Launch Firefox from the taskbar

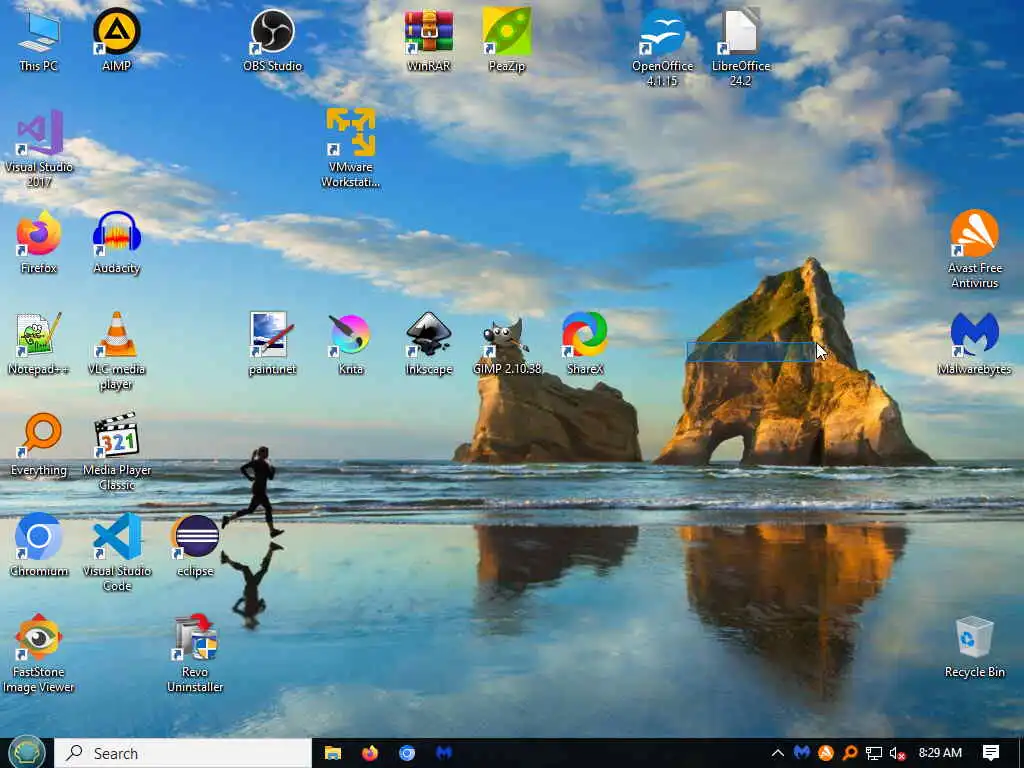[x=370, y=753]
